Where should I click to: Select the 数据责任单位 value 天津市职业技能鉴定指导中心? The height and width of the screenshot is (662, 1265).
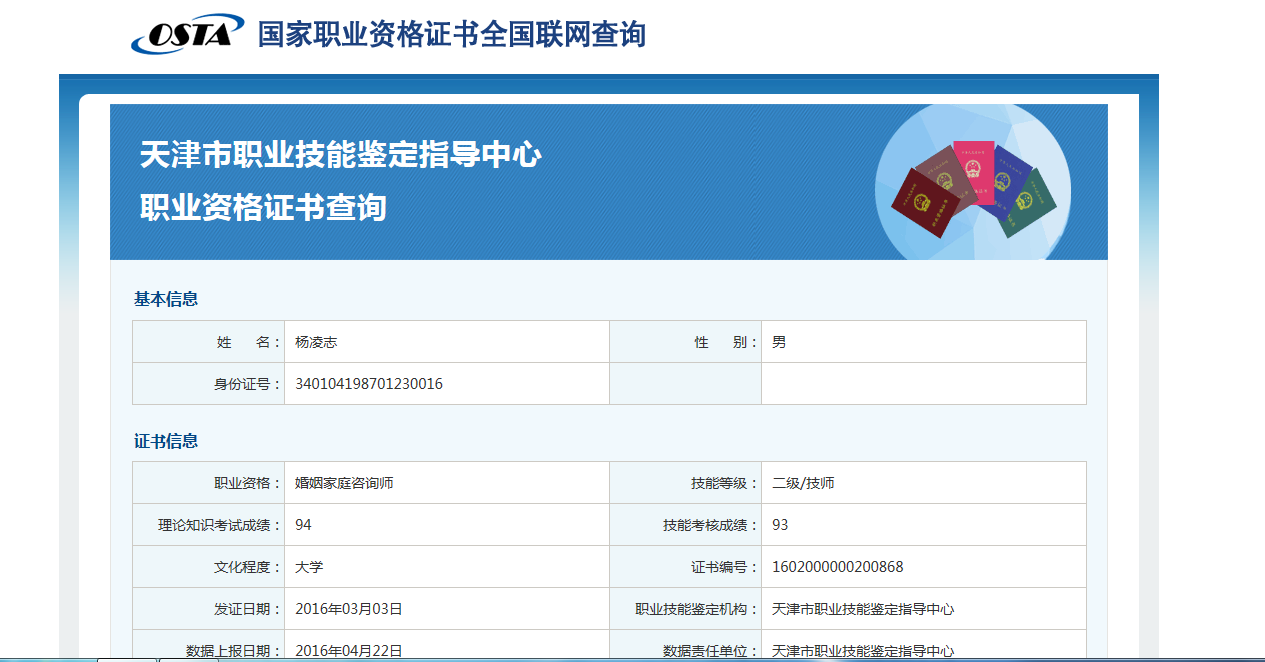[863, 650]
